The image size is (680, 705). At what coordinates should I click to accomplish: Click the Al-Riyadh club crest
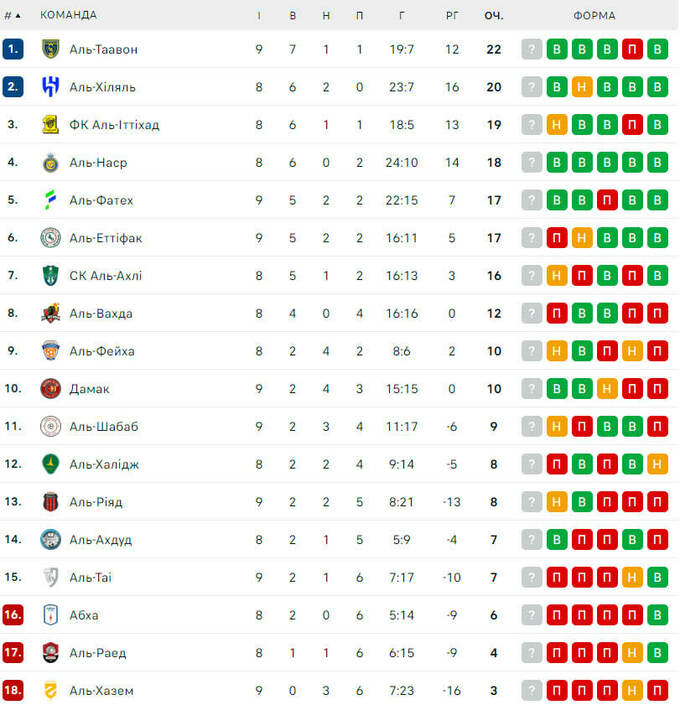click(51, 502)
